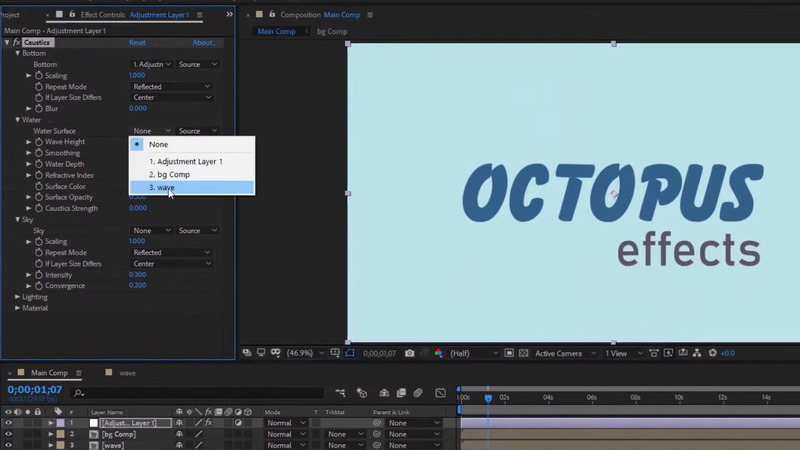The width and height of the screenshot is (800, 450).
Task: Toggle the Scaling stopwatch under Bottom
Action: click(x=39, y=76)
